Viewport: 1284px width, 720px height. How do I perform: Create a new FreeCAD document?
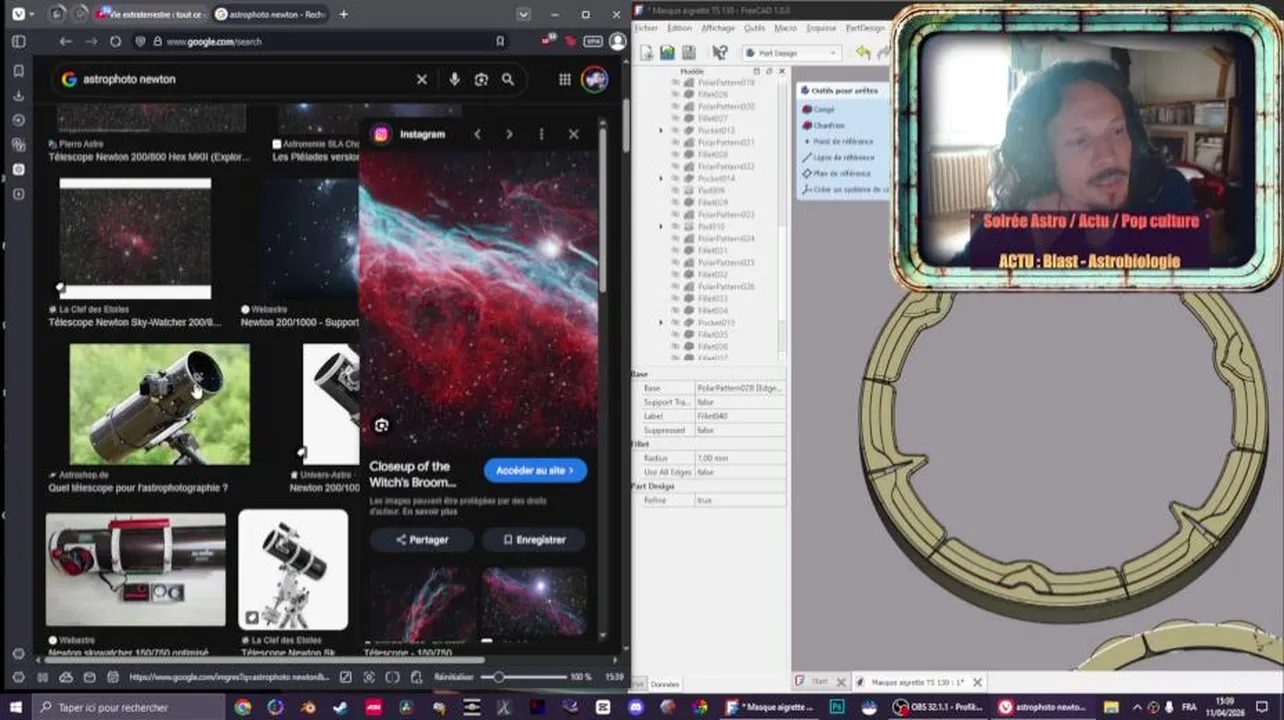(x=646, y=52)
